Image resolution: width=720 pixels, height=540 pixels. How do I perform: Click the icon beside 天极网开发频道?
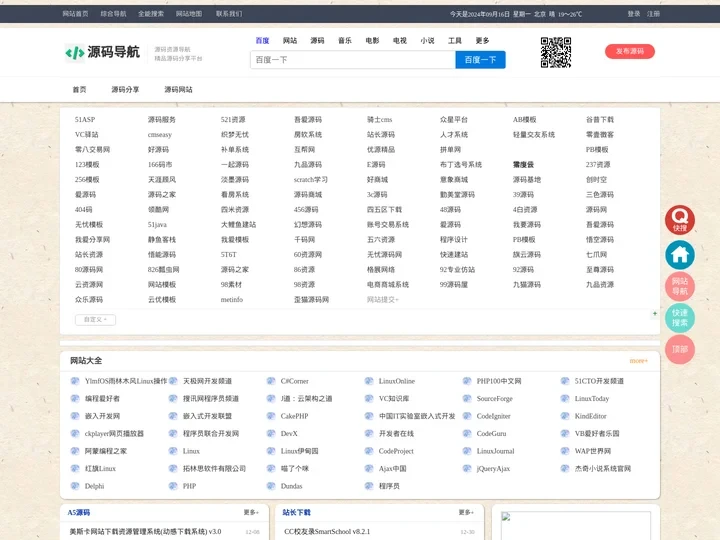(173, 381)
